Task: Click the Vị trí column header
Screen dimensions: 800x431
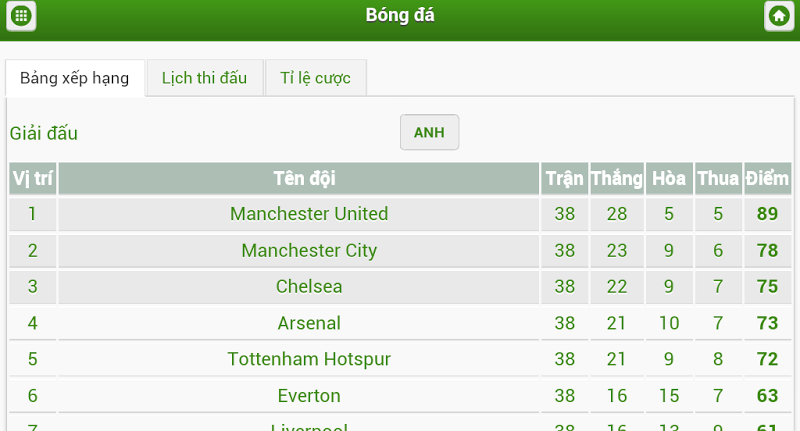Action: pos(33,179)
